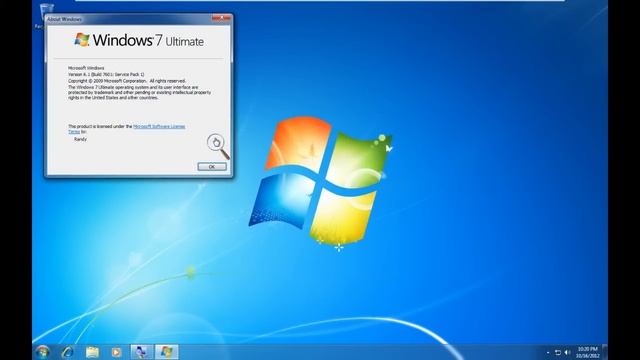
Task: Open the clock showing 10:20 PM
Action: 588,352
